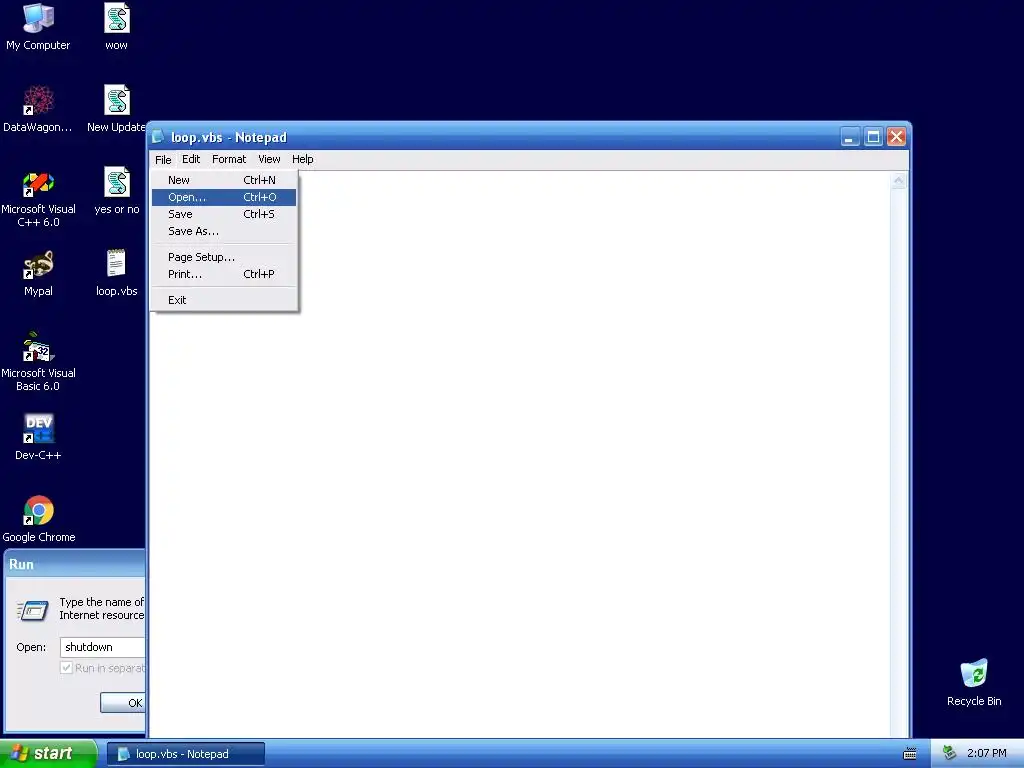Select Dev-C++ desktop icon
Viewport: 1024px width, 768px height.
coord(38,437)
